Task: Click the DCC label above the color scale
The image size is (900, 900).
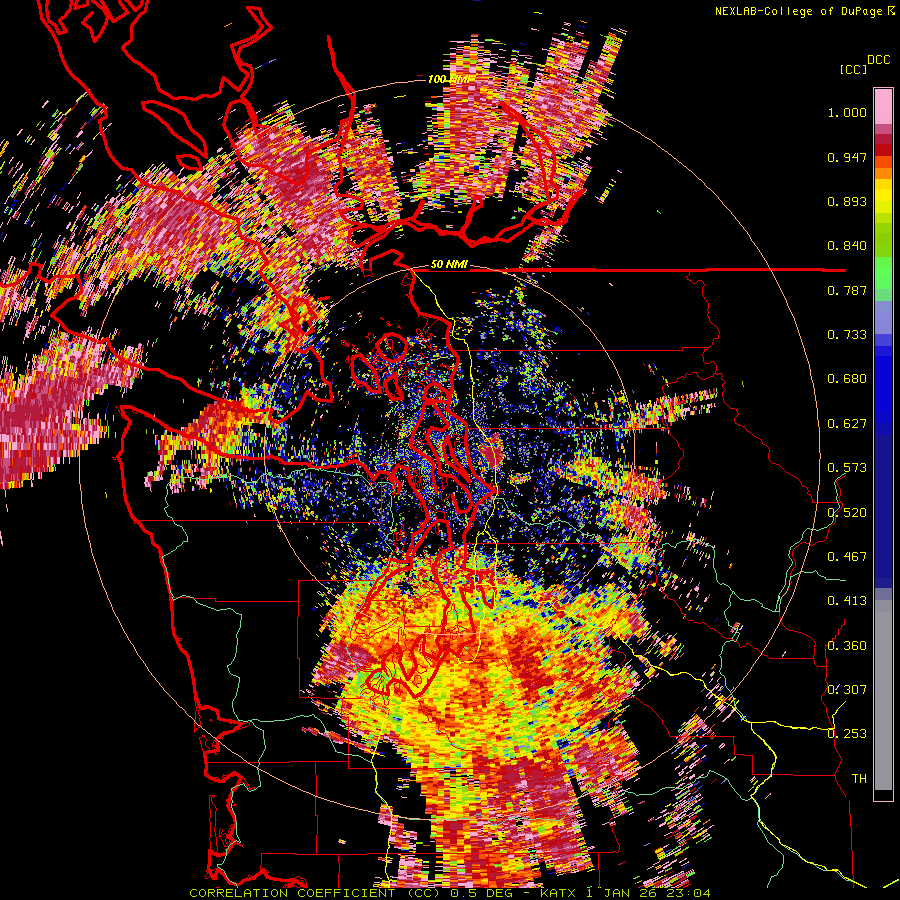Action: click(878, 59)
